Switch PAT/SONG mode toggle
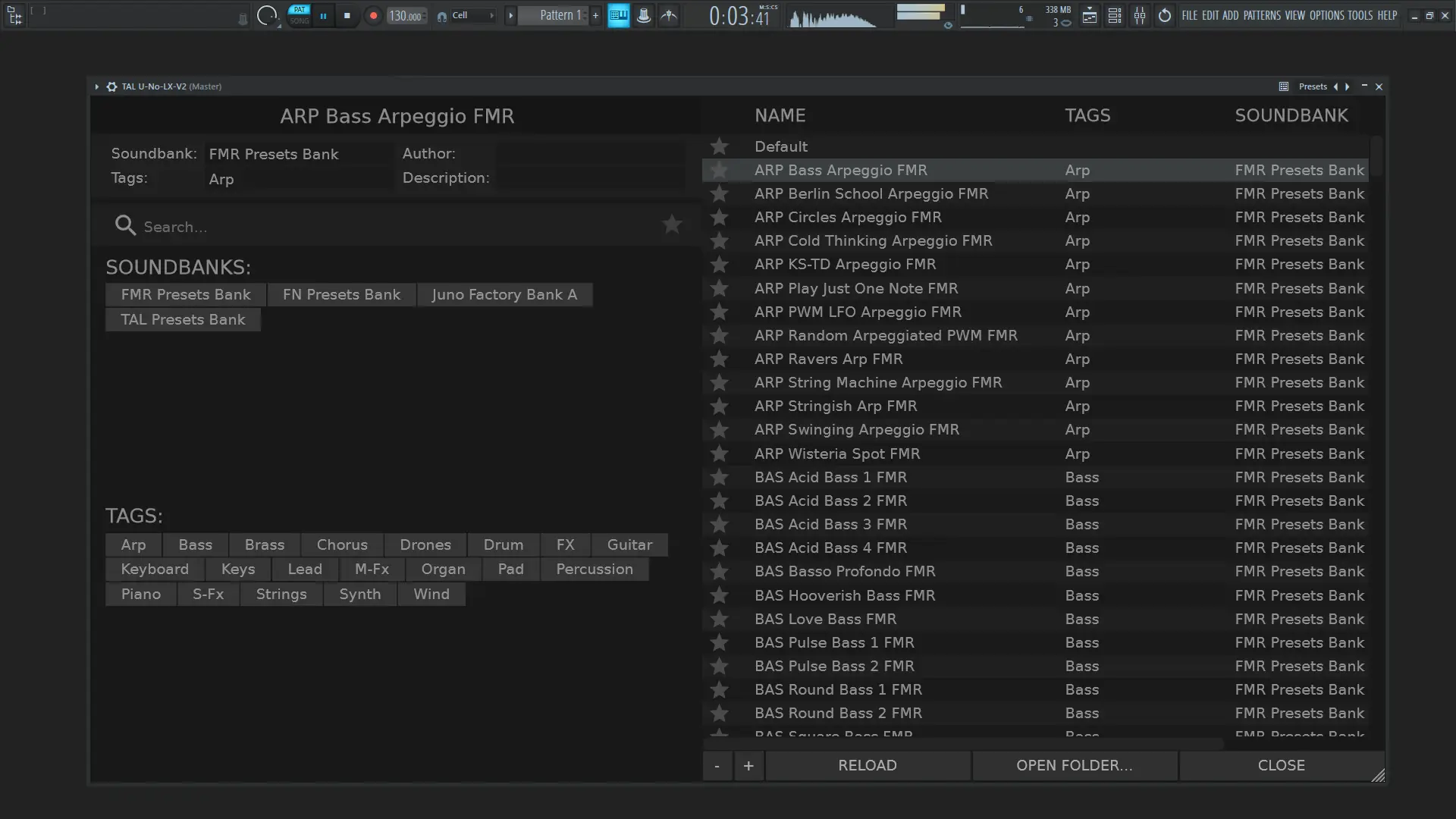Screen dimensions: 1456x819 [299, 15]
